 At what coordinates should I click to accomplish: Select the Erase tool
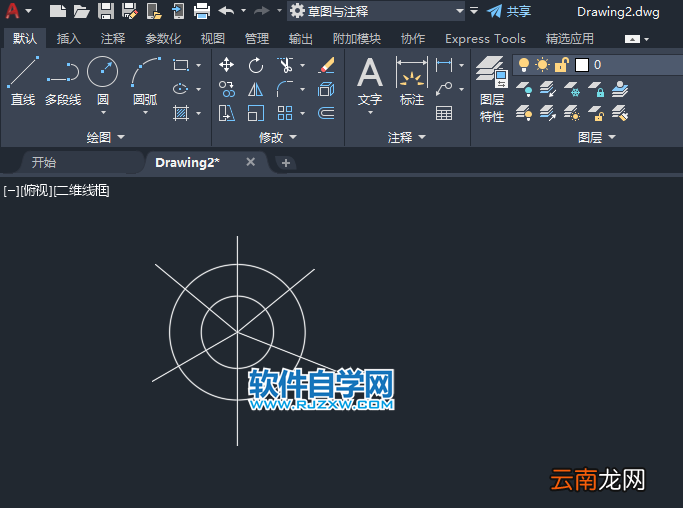coord(327,65)
